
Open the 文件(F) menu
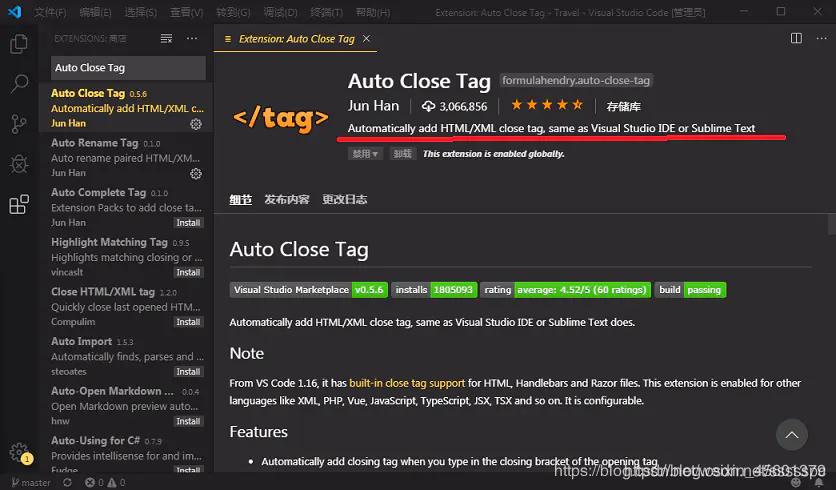[51, 12]
